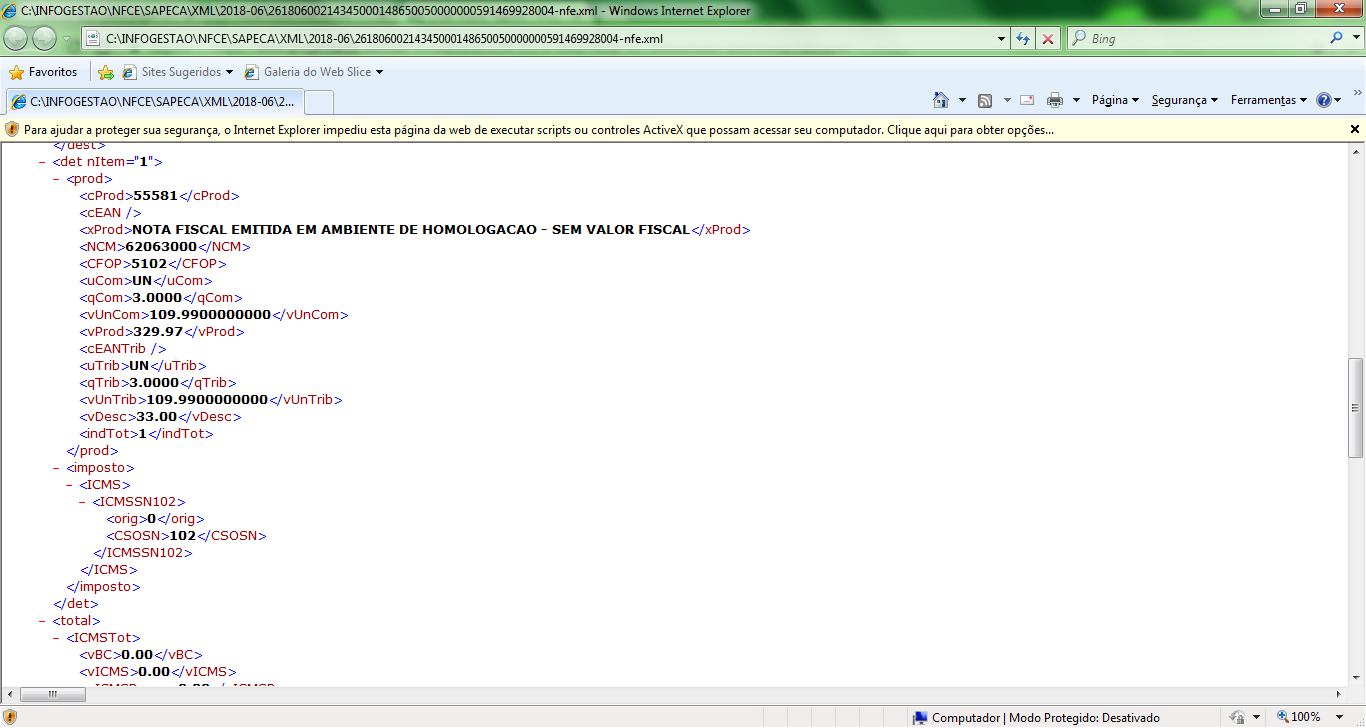Click the vertical scrollbar up arrow
This screenshot has width=1366, height=728.
(1356, 152)
